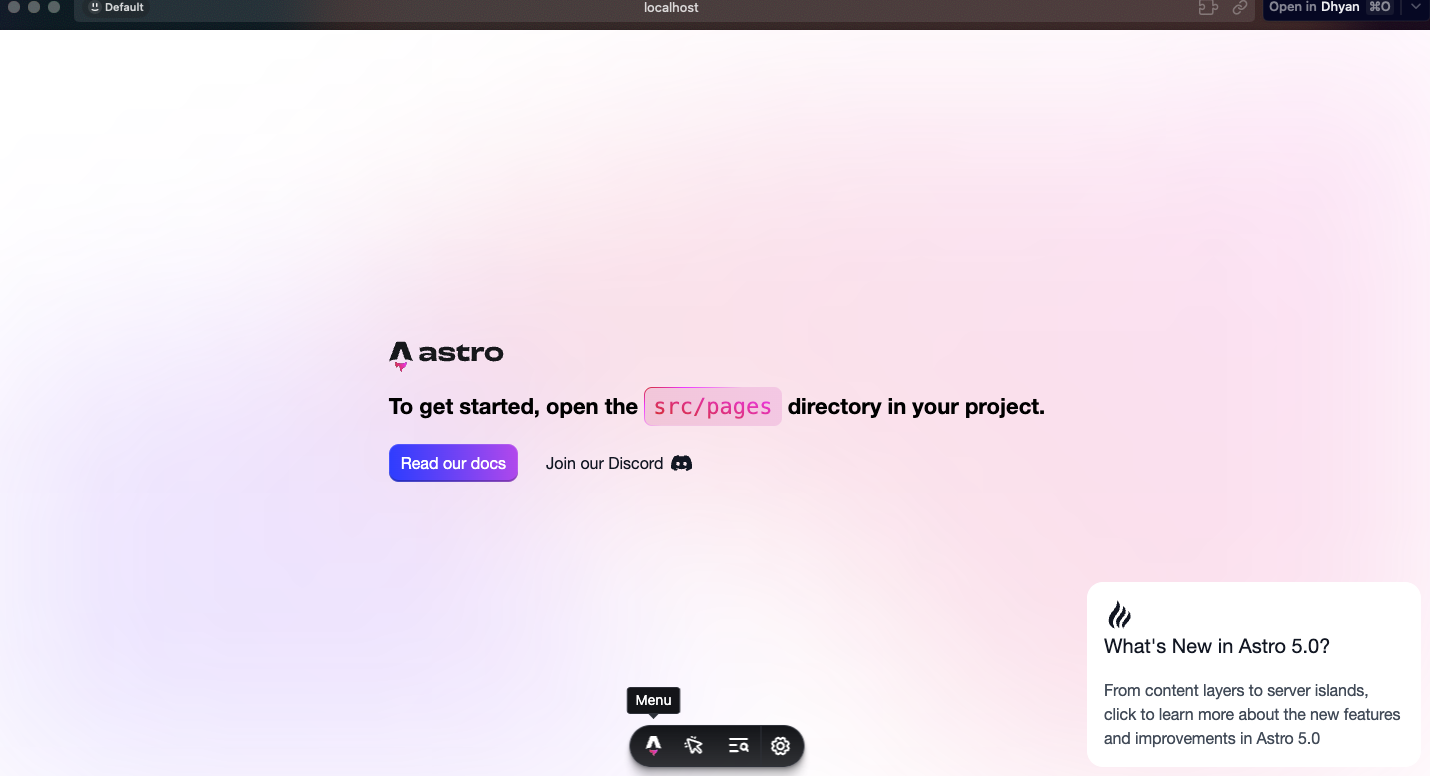
Task: Click the Astro logo above the heading
Action: pos(446,355)
